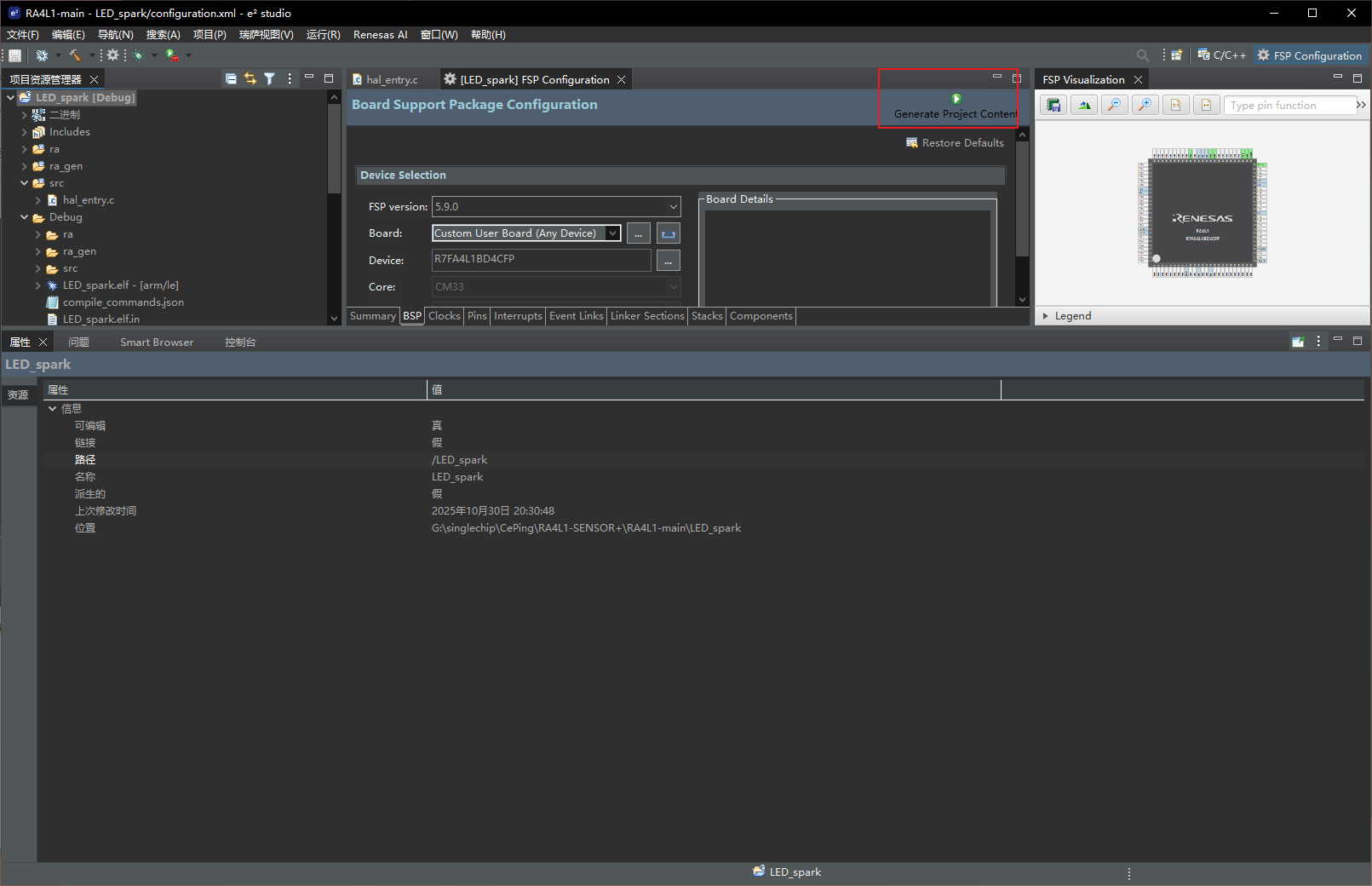Click the debug bug icon
This screenshot has height=886, width=1372.
(x=138, y=55)
